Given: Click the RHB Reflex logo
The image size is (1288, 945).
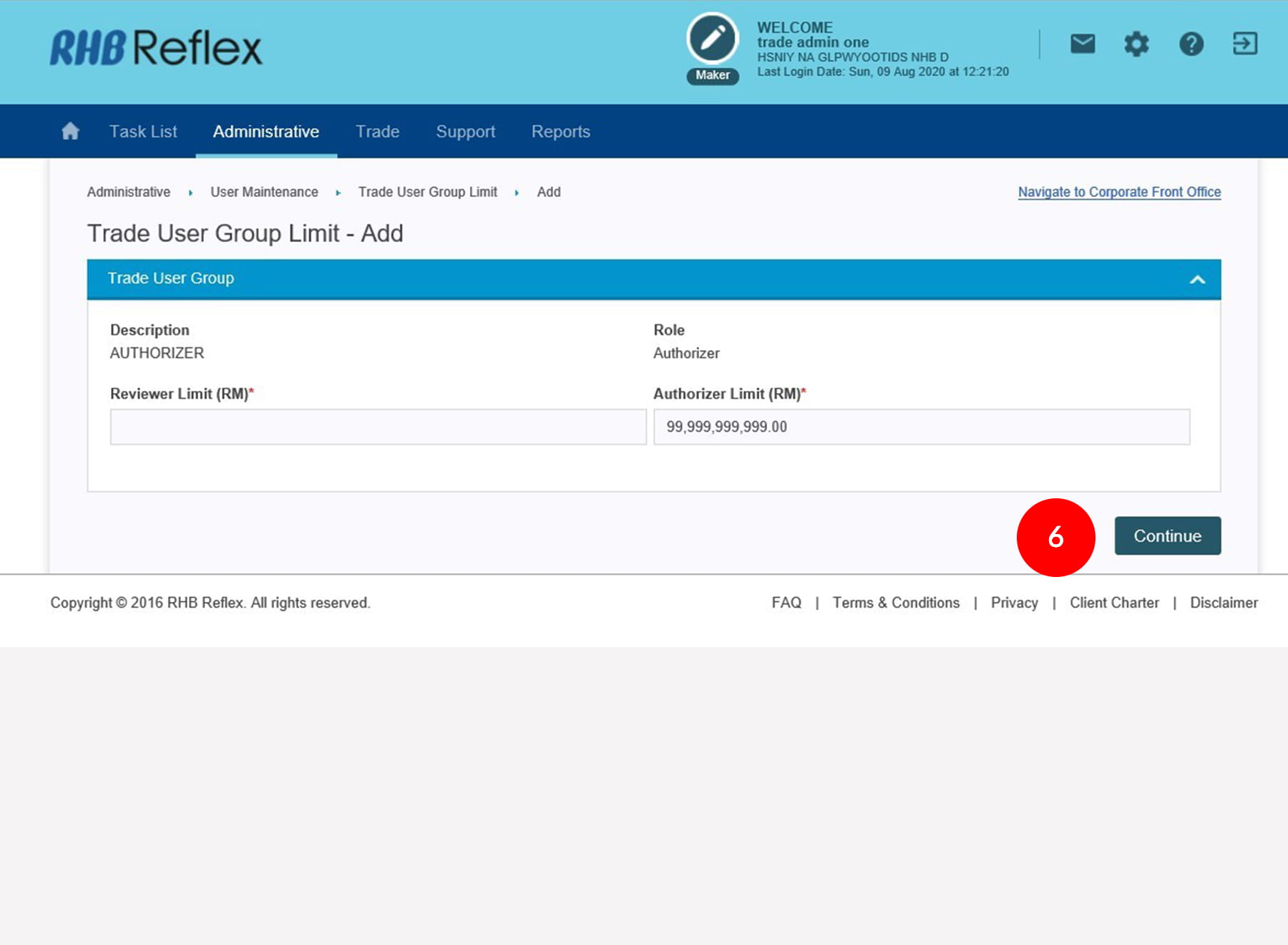Looking at the screenshot, I should coord(156,48).
